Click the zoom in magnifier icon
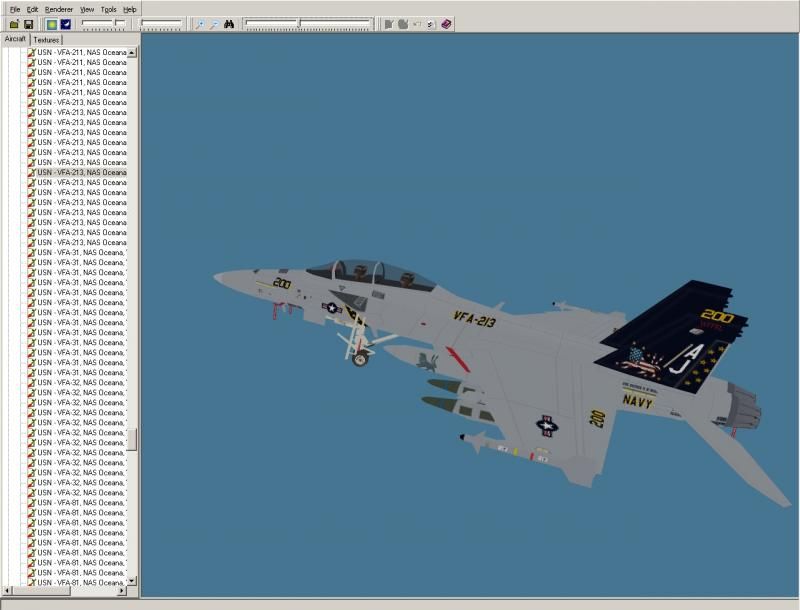The image size is (800, 610). click(200, 24)
